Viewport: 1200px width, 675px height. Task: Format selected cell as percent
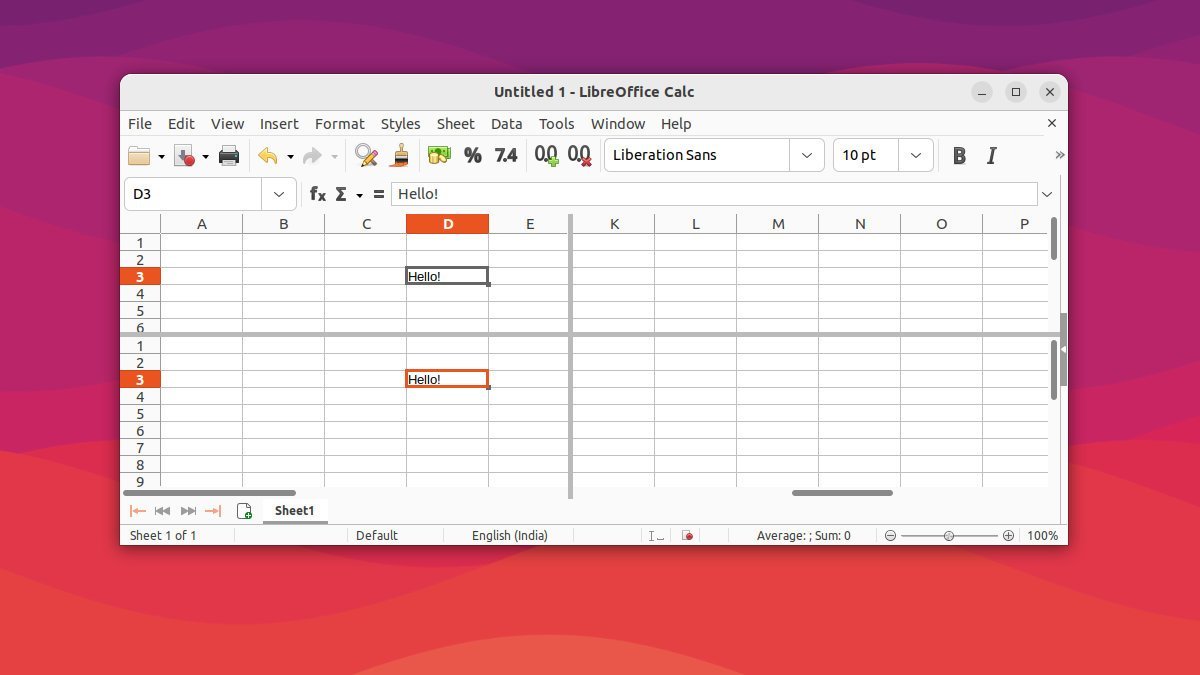coord(471,155)
